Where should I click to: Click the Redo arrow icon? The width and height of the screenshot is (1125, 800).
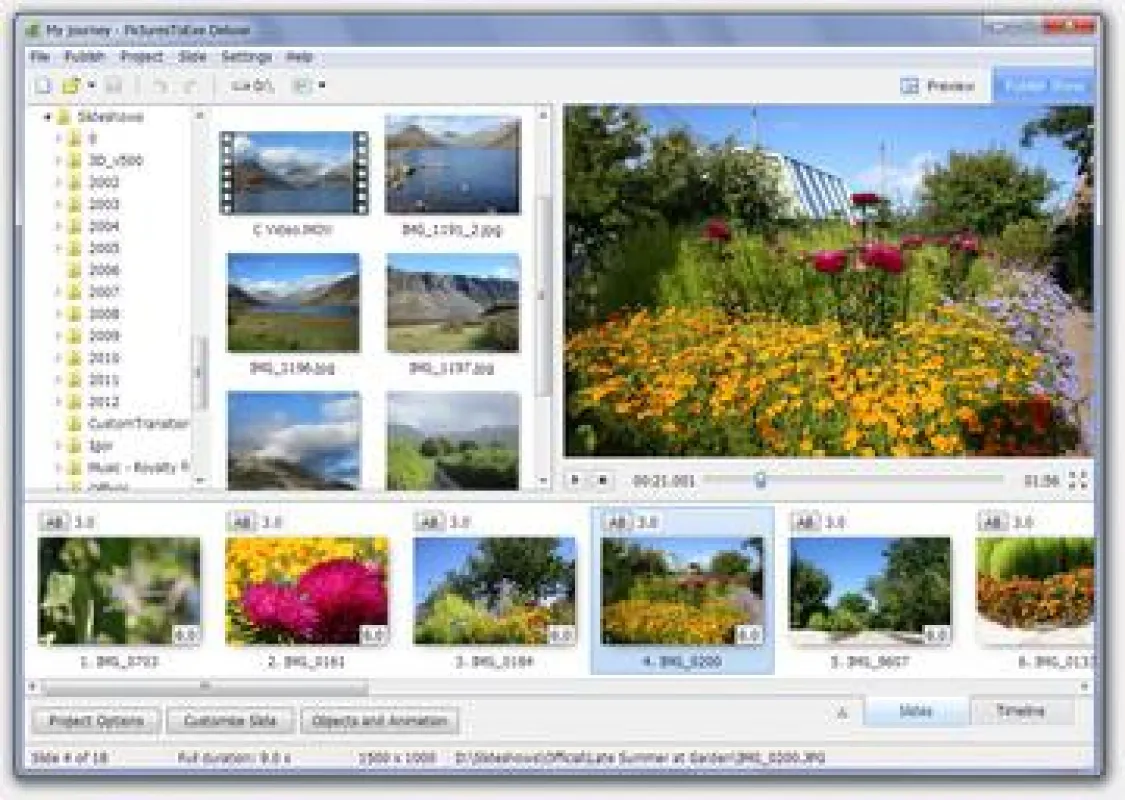pyautogui.click(x=189, y=86)
